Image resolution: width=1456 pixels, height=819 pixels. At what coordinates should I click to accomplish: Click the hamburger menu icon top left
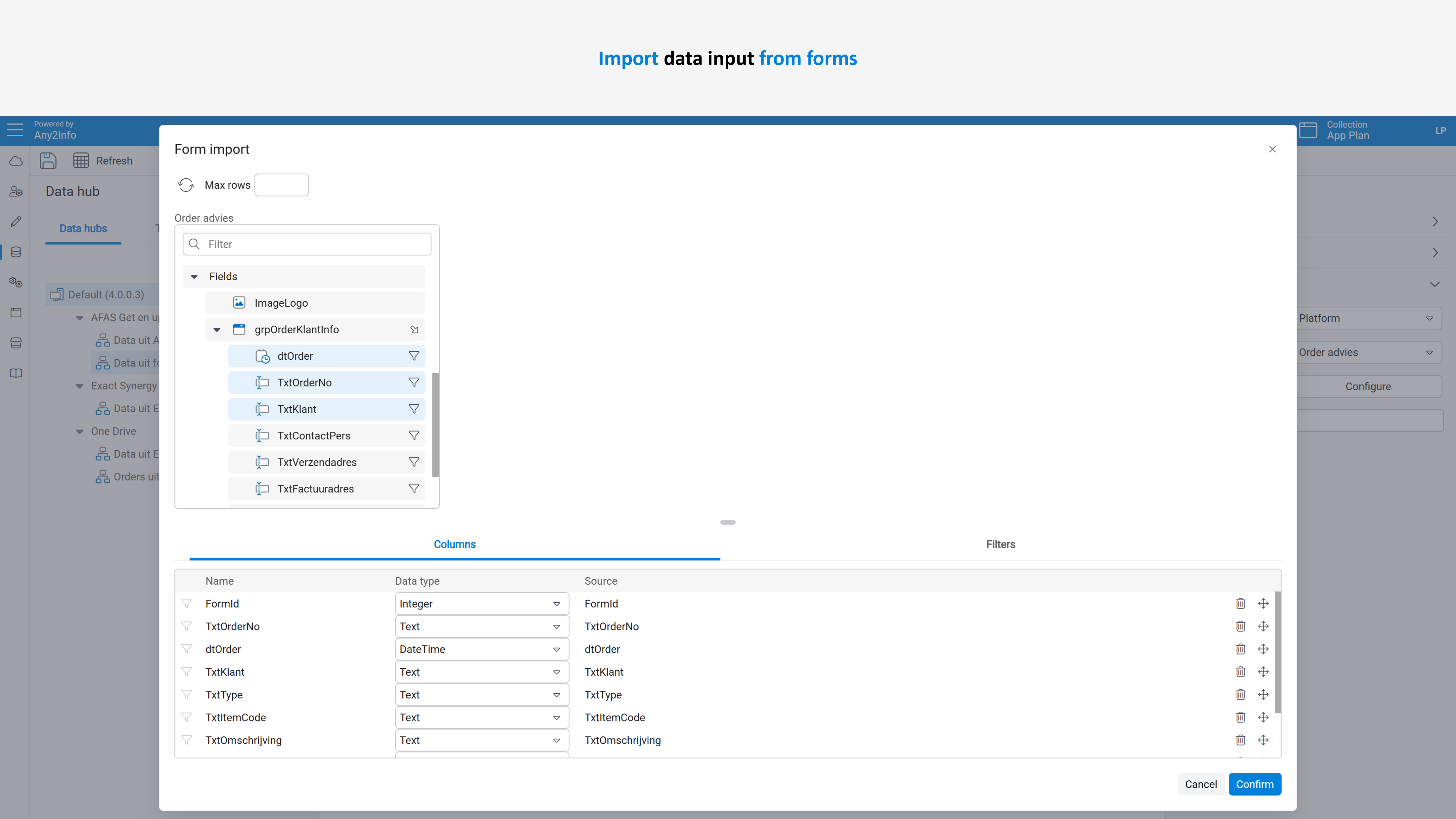[x=15, y=130]
